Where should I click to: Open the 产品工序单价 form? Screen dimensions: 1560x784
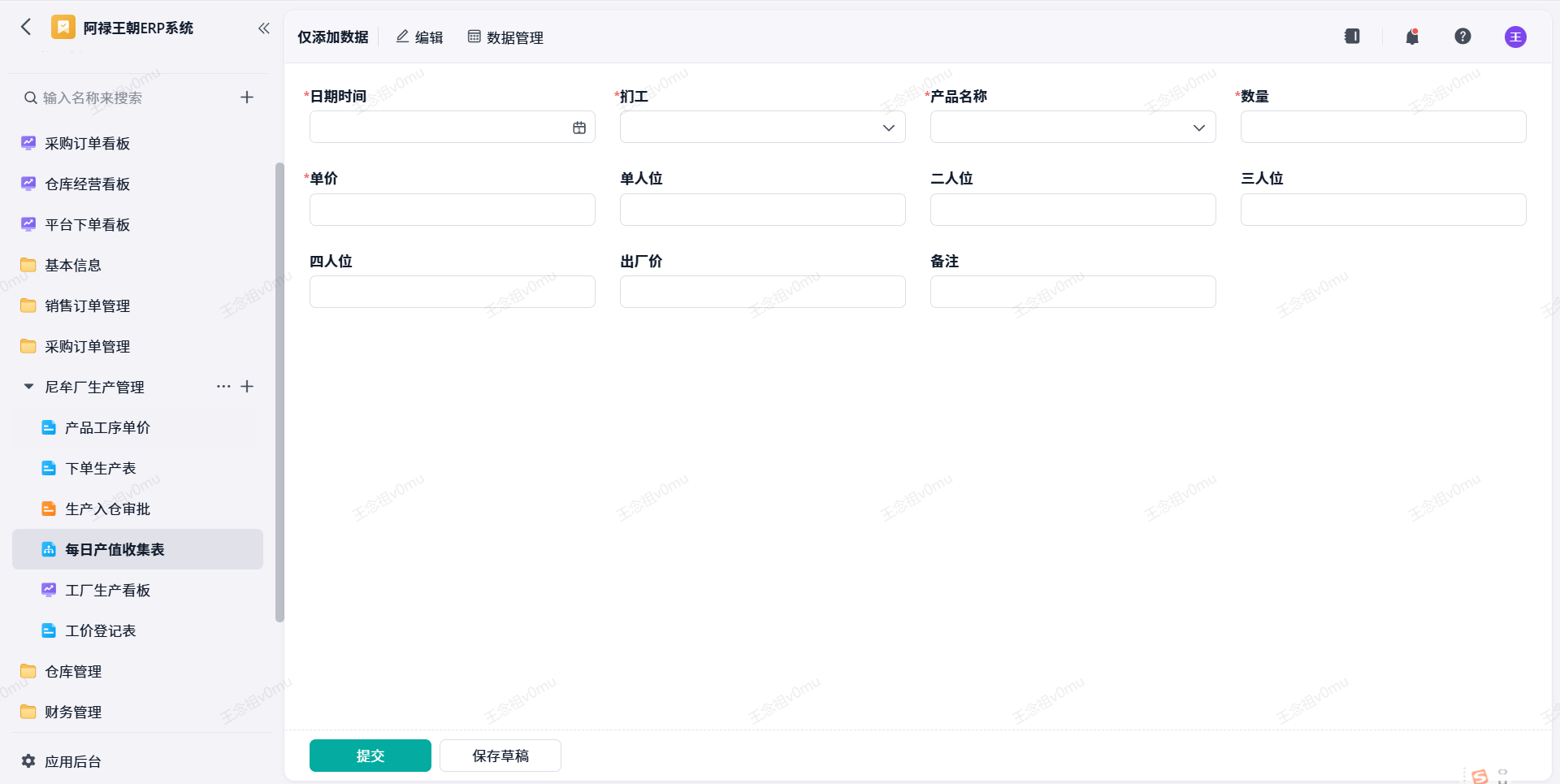point(136,427)
